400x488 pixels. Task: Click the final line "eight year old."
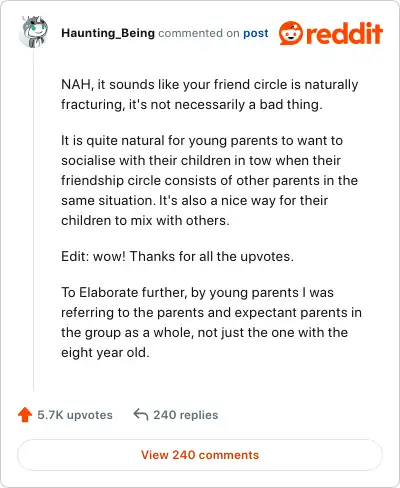coord(105,352)
